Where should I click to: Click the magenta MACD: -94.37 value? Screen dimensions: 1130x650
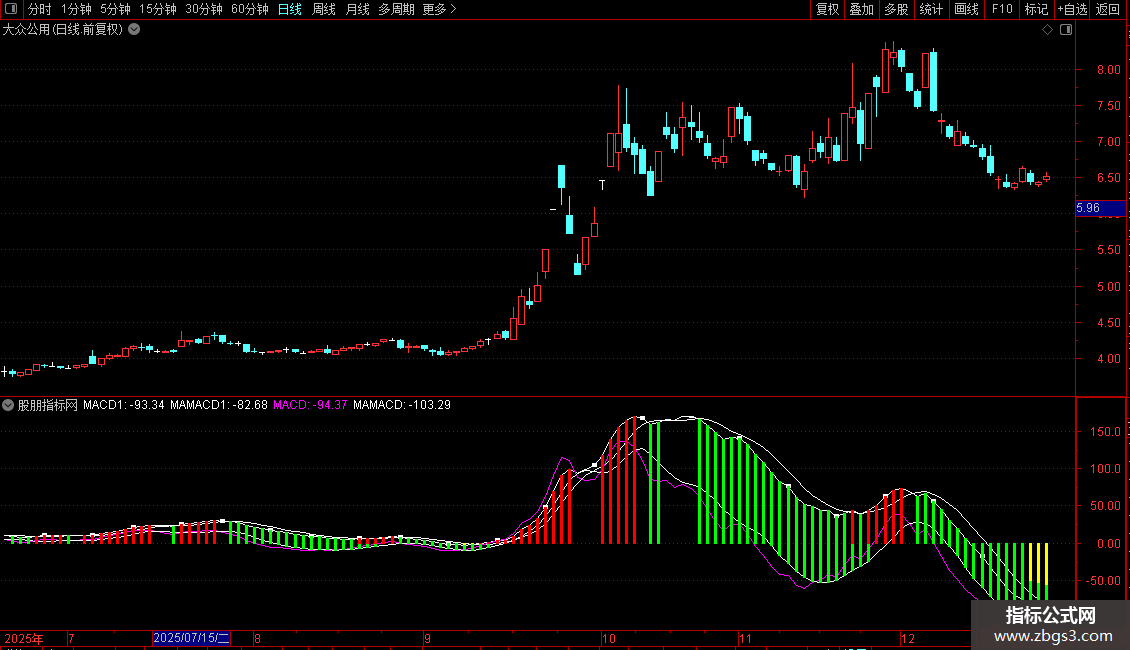coord(310,405)
